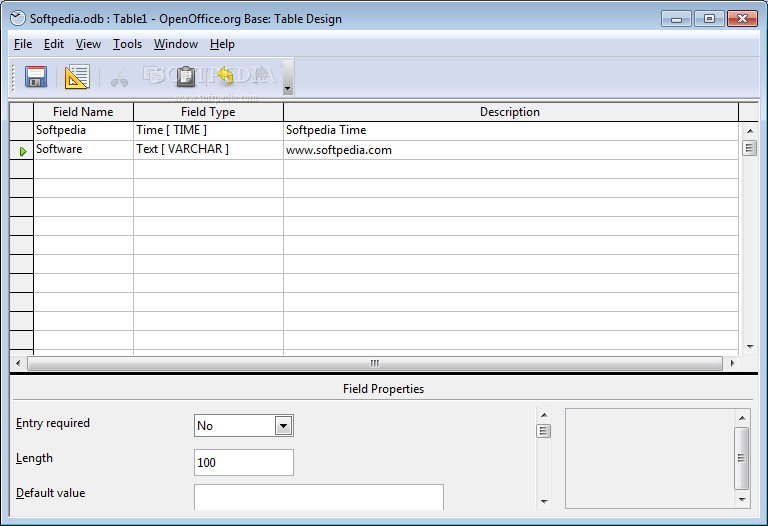Screen dimensions: 768x526
Task: Click the Softpedia Time description cell
Action: point(511,131)
